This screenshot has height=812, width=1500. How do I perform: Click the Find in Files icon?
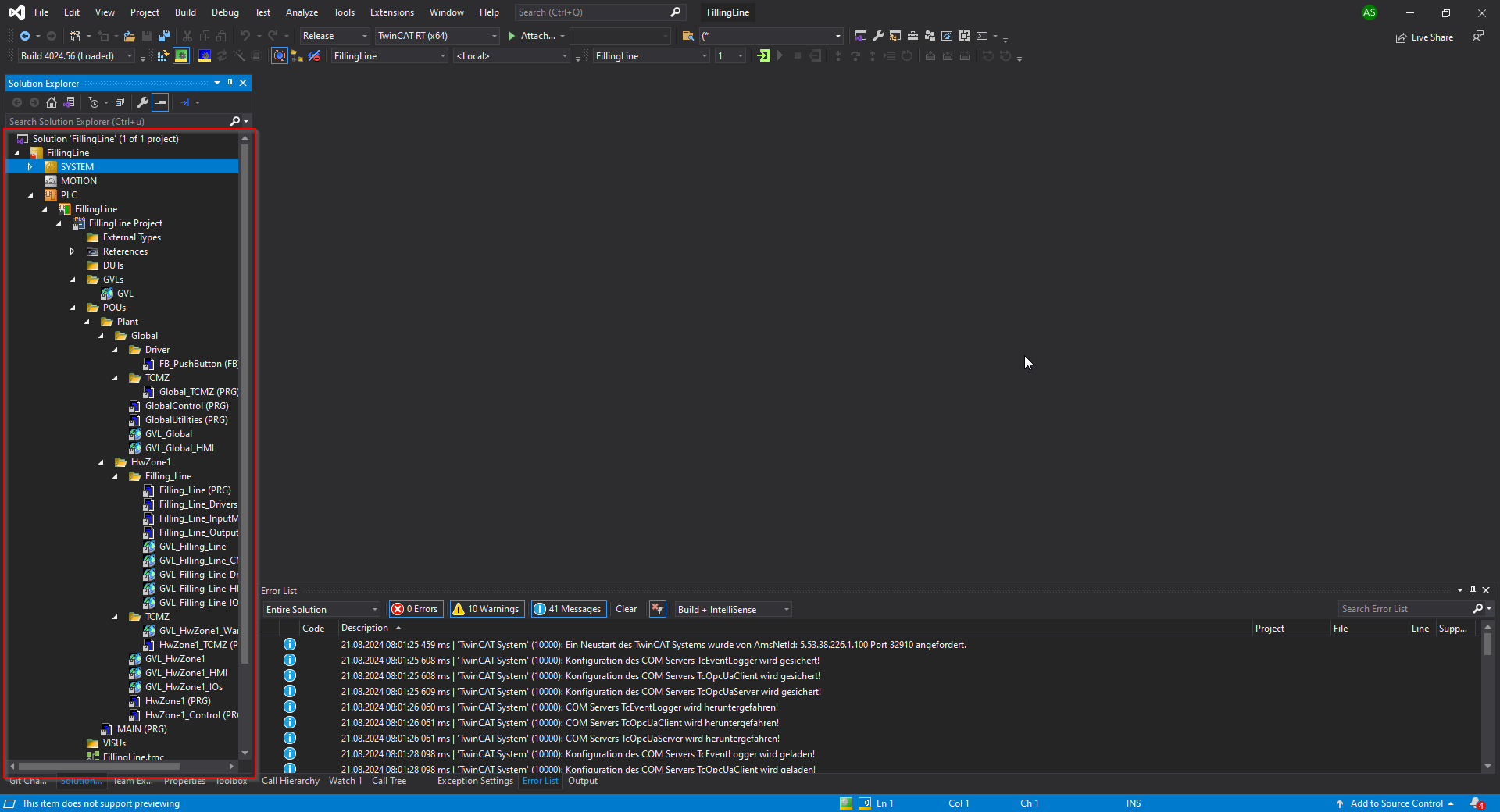click(x=687, y=36)
